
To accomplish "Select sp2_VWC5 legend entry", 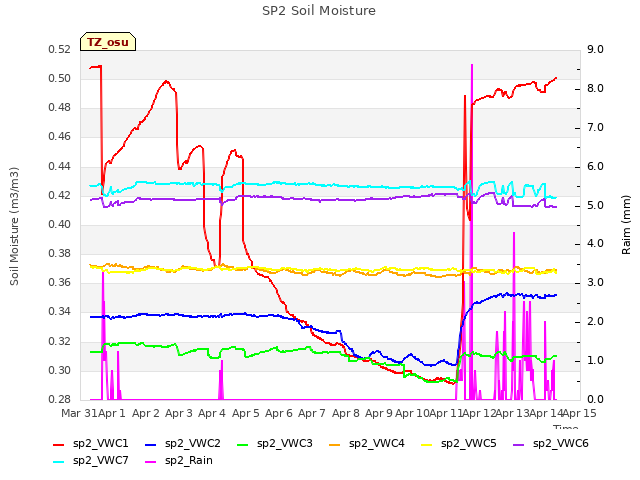I will pos(459,444).
